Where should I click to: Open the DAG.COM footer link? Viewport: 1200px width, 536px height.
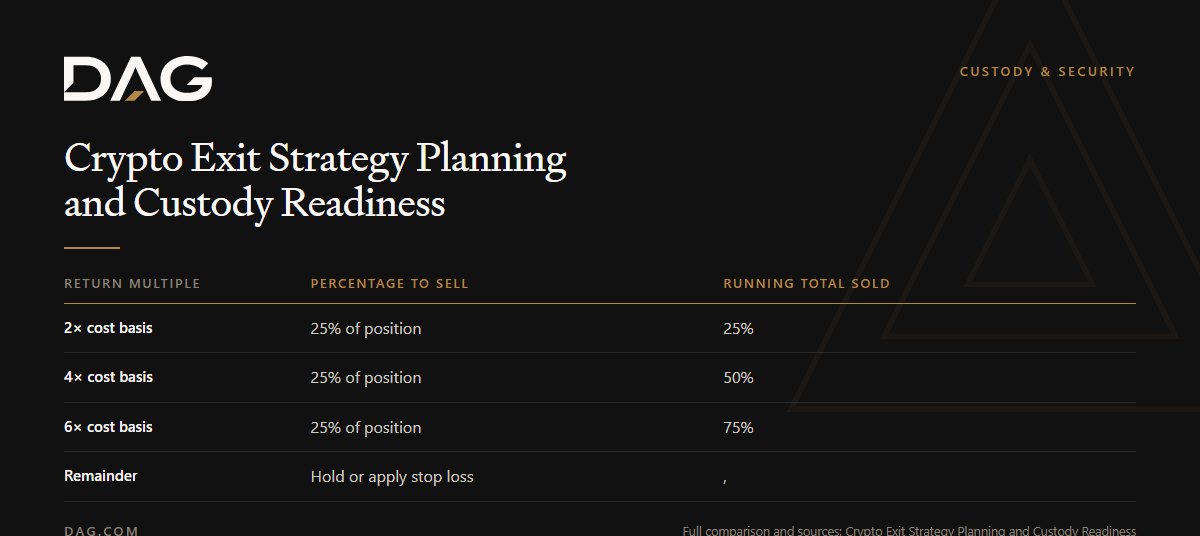click(x=101, y=530)
